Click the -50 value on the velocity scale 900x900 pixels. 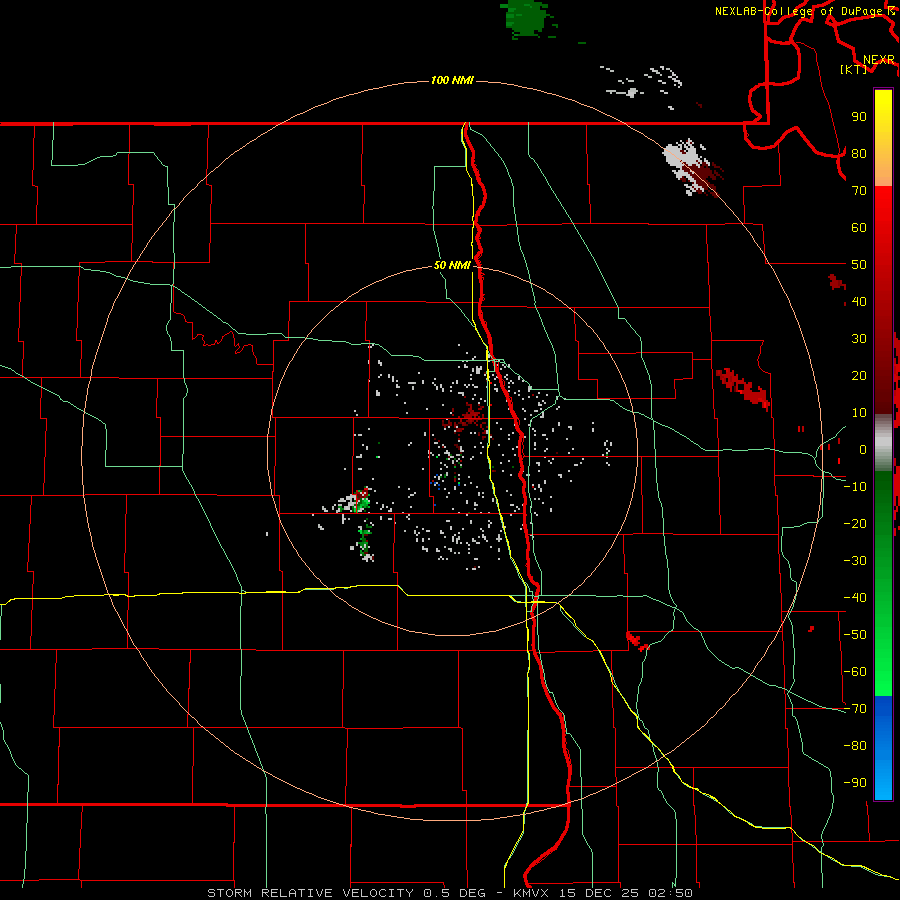tap(855, 635)
